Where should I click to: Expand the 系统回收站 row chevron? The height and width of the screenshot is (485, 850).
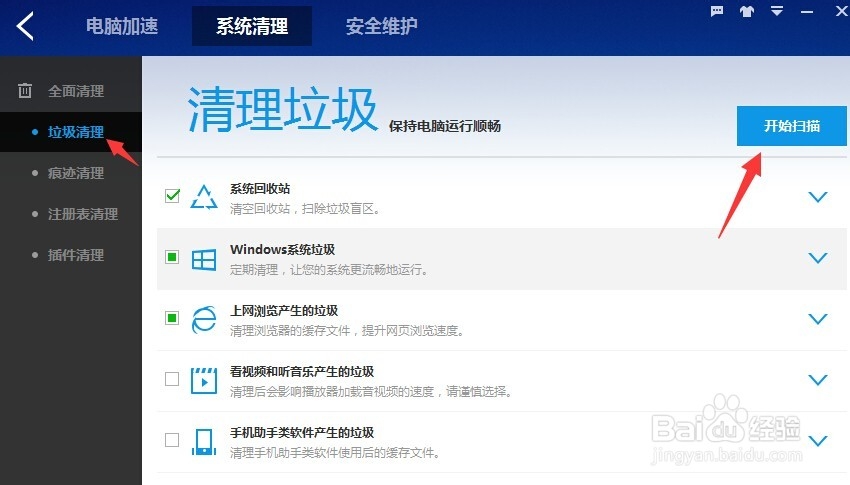(x=817, y=197)
